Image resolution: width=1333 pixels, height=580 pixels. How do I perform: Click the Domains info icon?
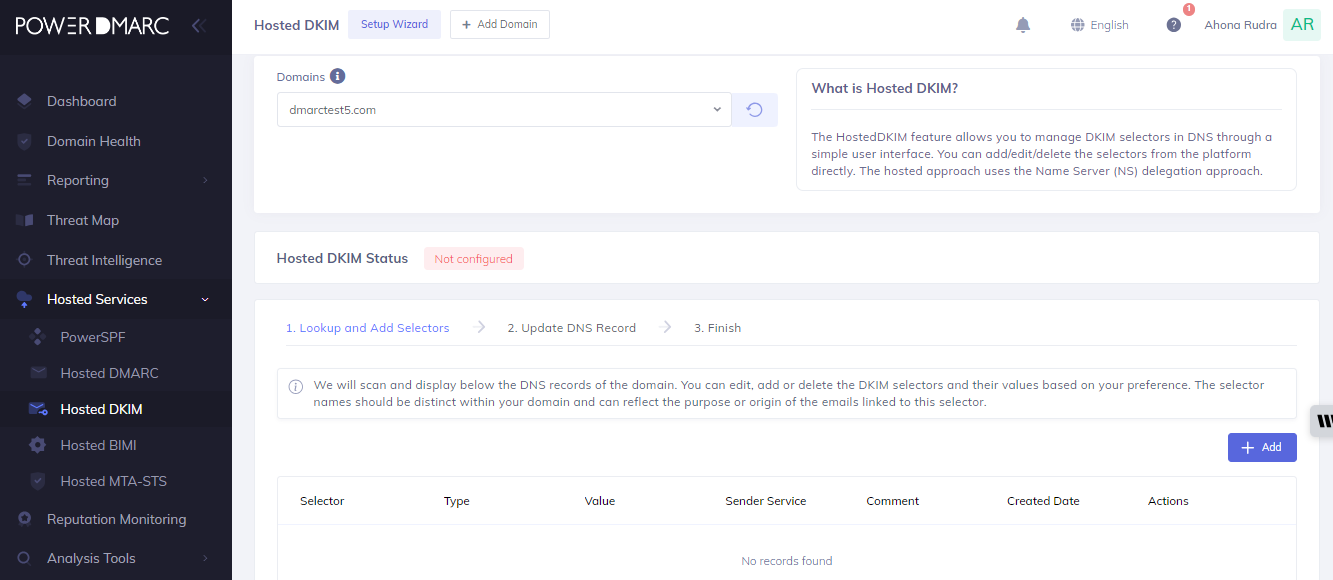click(338, 76)
